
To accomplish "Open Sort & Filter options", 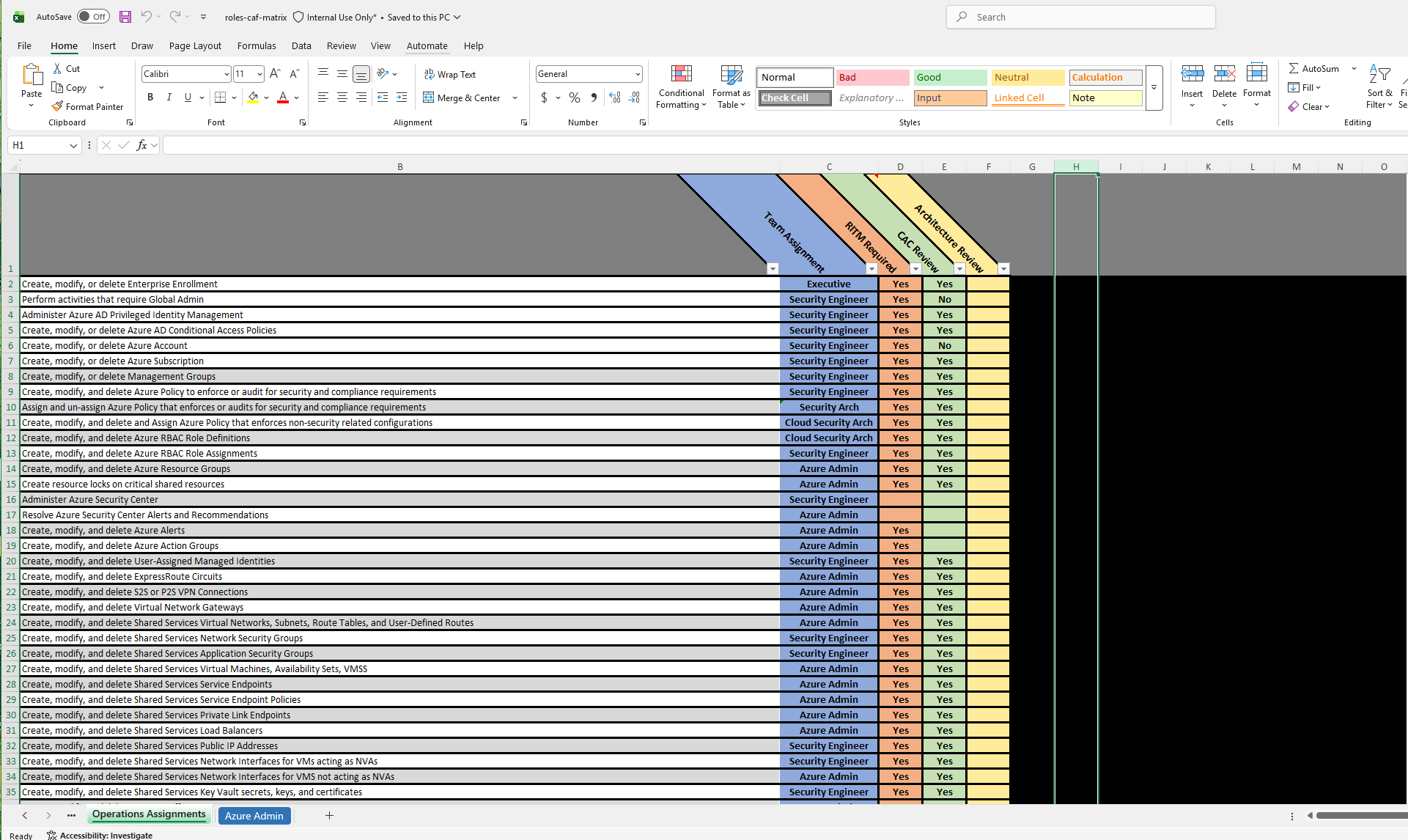I will 1379,86.
